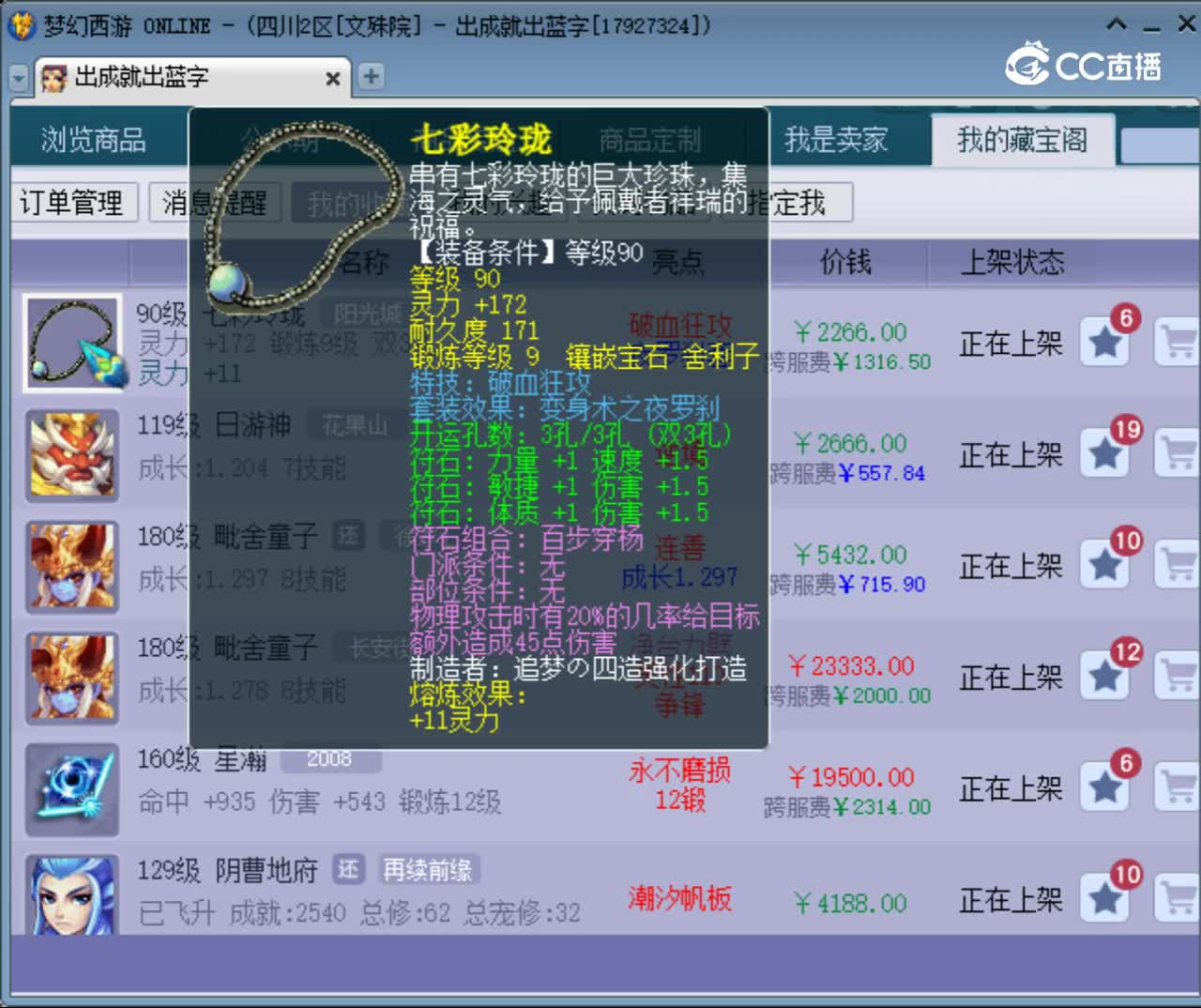This screenshot has width=1201, height=1008.
Task: Click the ¥23333.00 price
Action: (851, 666)
